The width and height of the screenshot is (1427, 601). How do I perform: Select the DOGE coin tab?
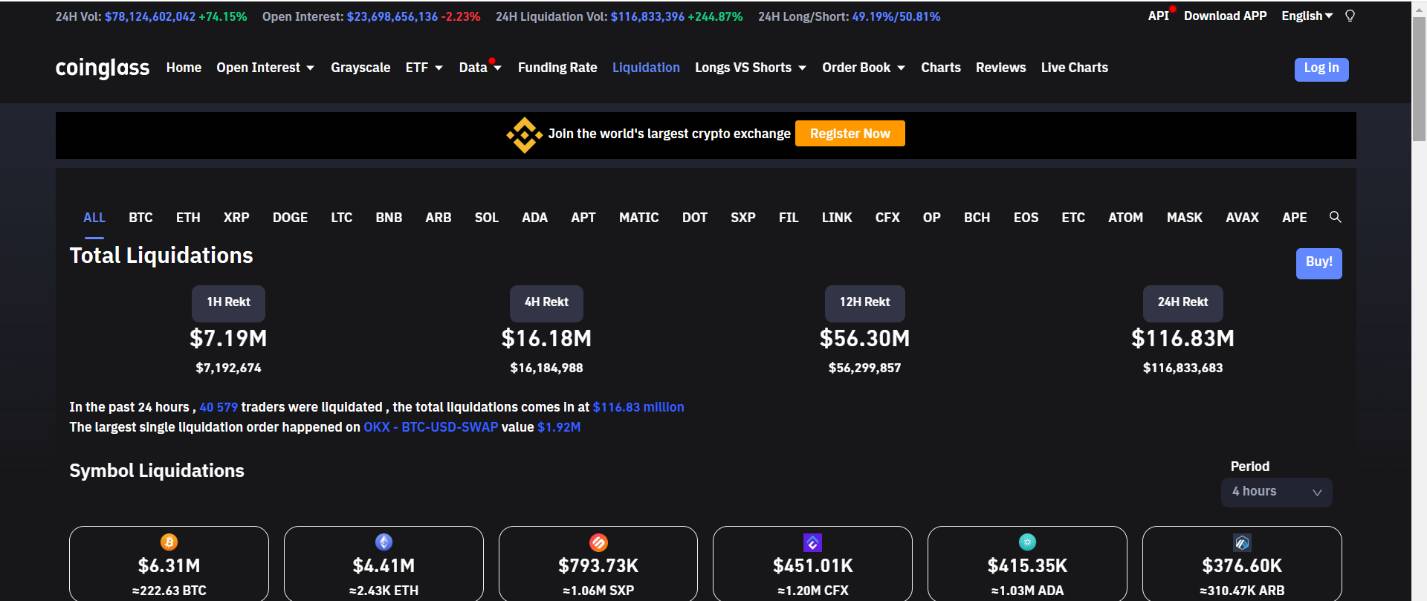pyautogui.click(x=290, y=217)
